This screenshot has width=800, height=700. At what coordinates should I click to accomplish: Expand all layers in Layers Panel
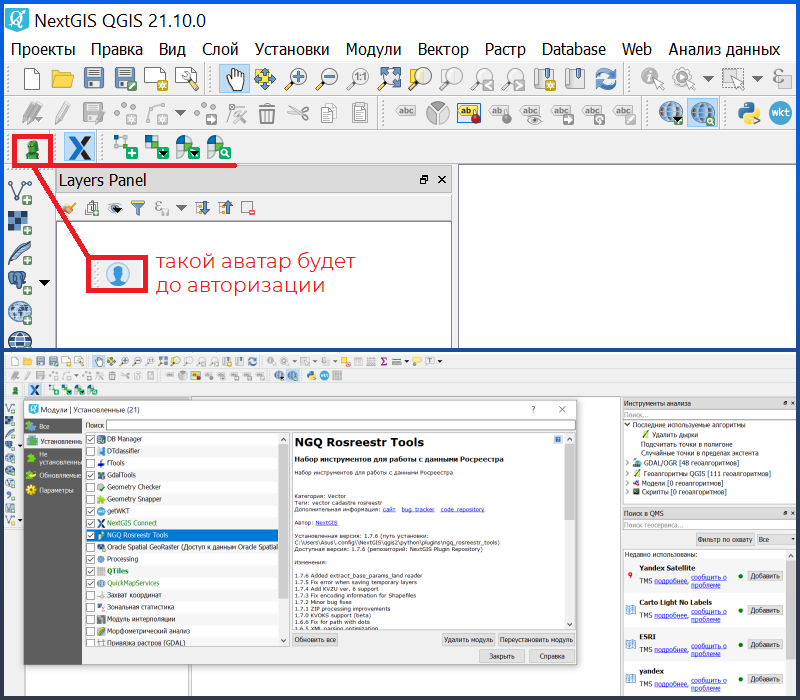[x=203, y=208]
